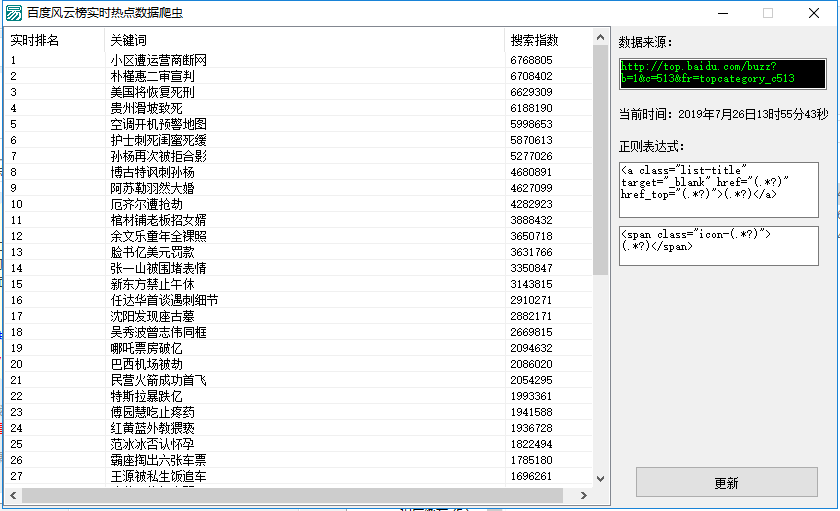Click the vertical scrollbar up arrow
The height and width of the screenshot is (511, 840).
600,37
